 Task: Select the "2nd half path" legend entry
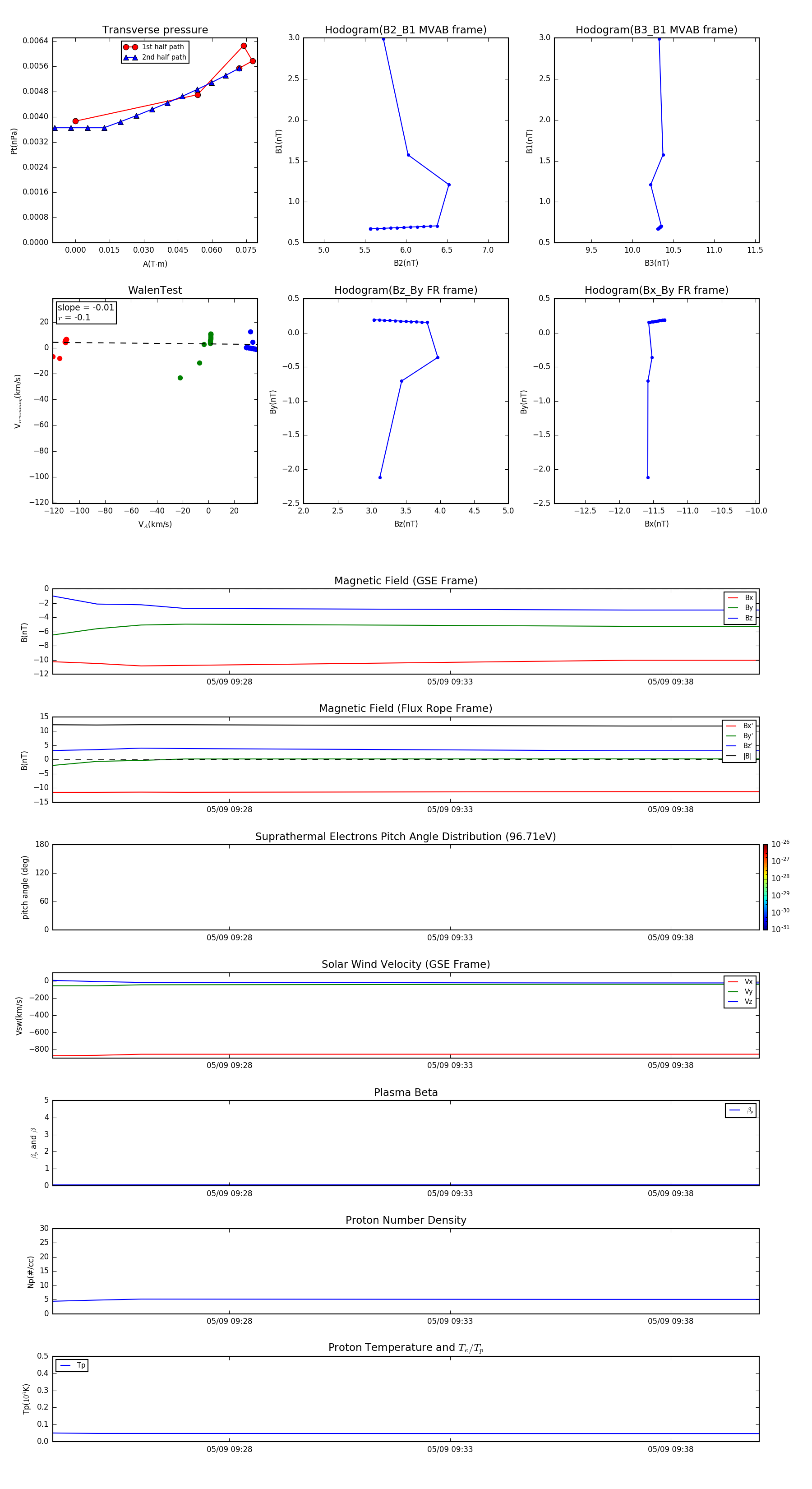point(155,57)
